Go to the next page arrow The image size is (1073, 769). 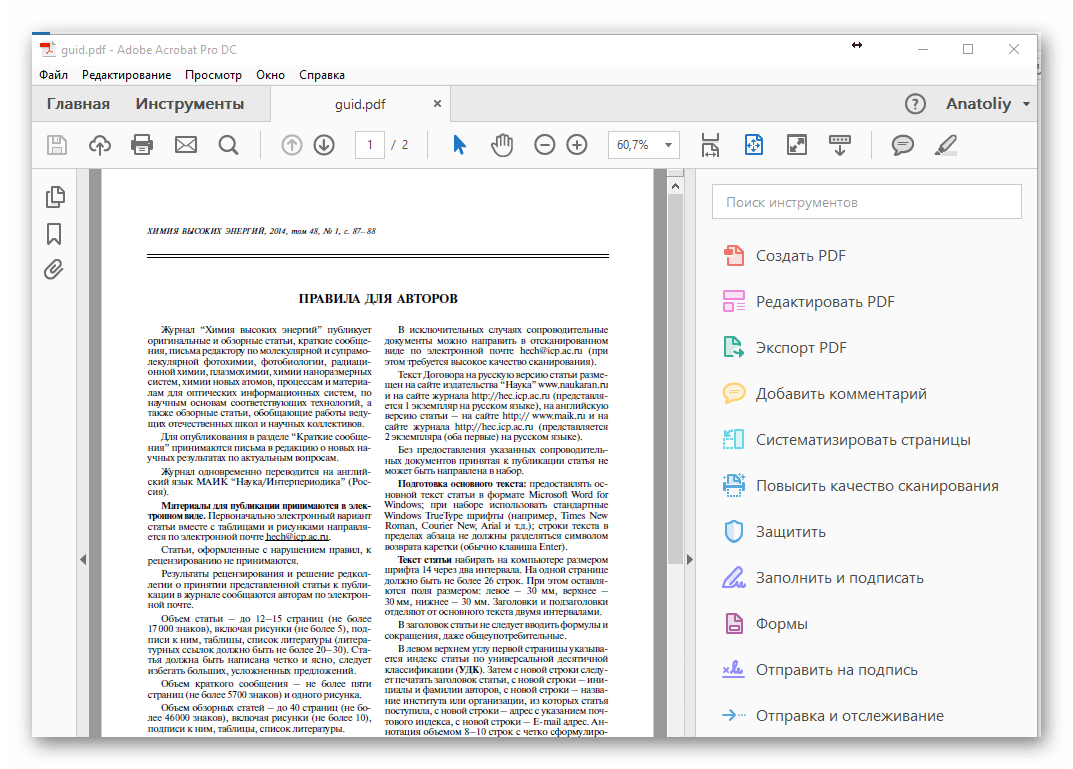coord(324,145)
